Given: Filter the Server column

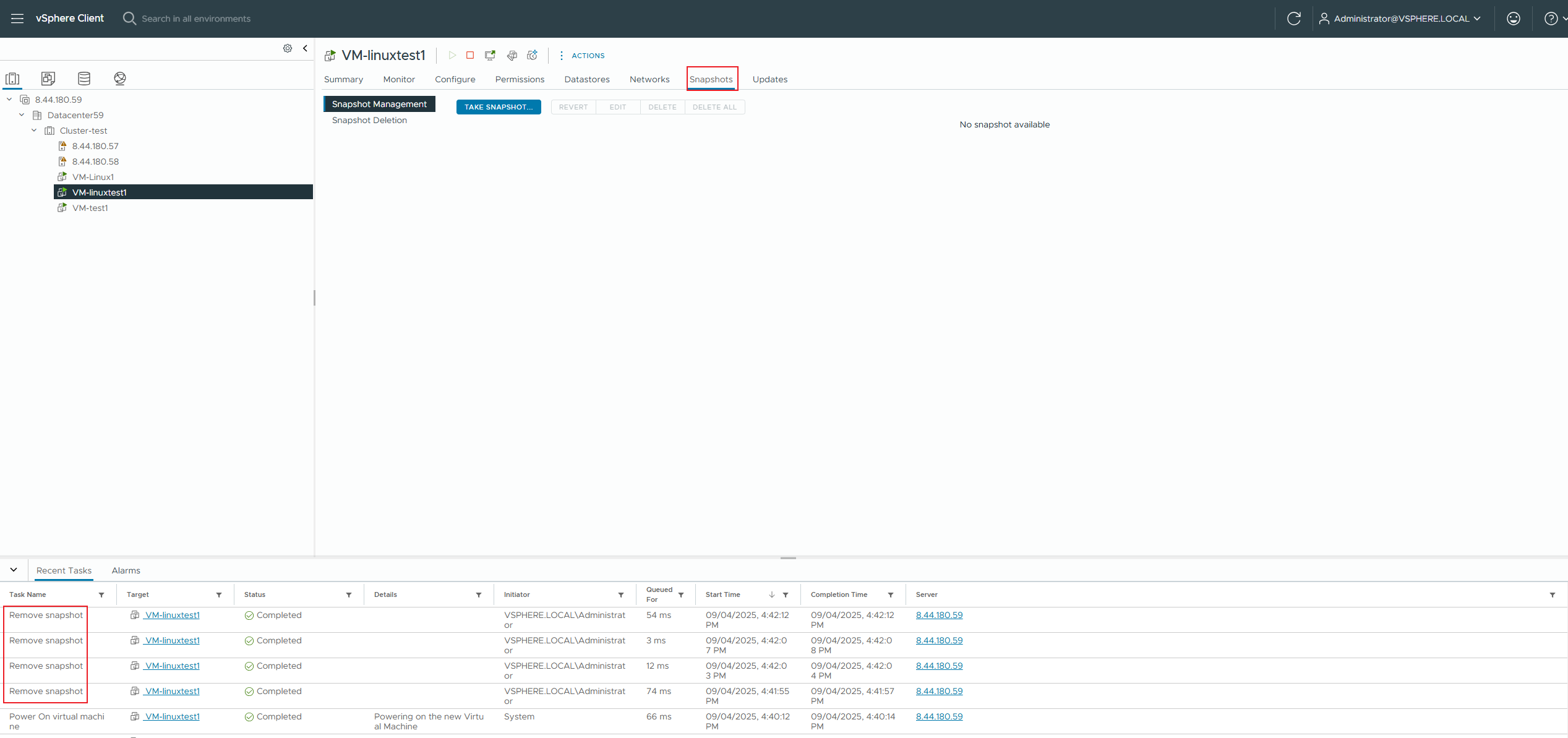Looking at the screenshot, I should coord(1553,595).
